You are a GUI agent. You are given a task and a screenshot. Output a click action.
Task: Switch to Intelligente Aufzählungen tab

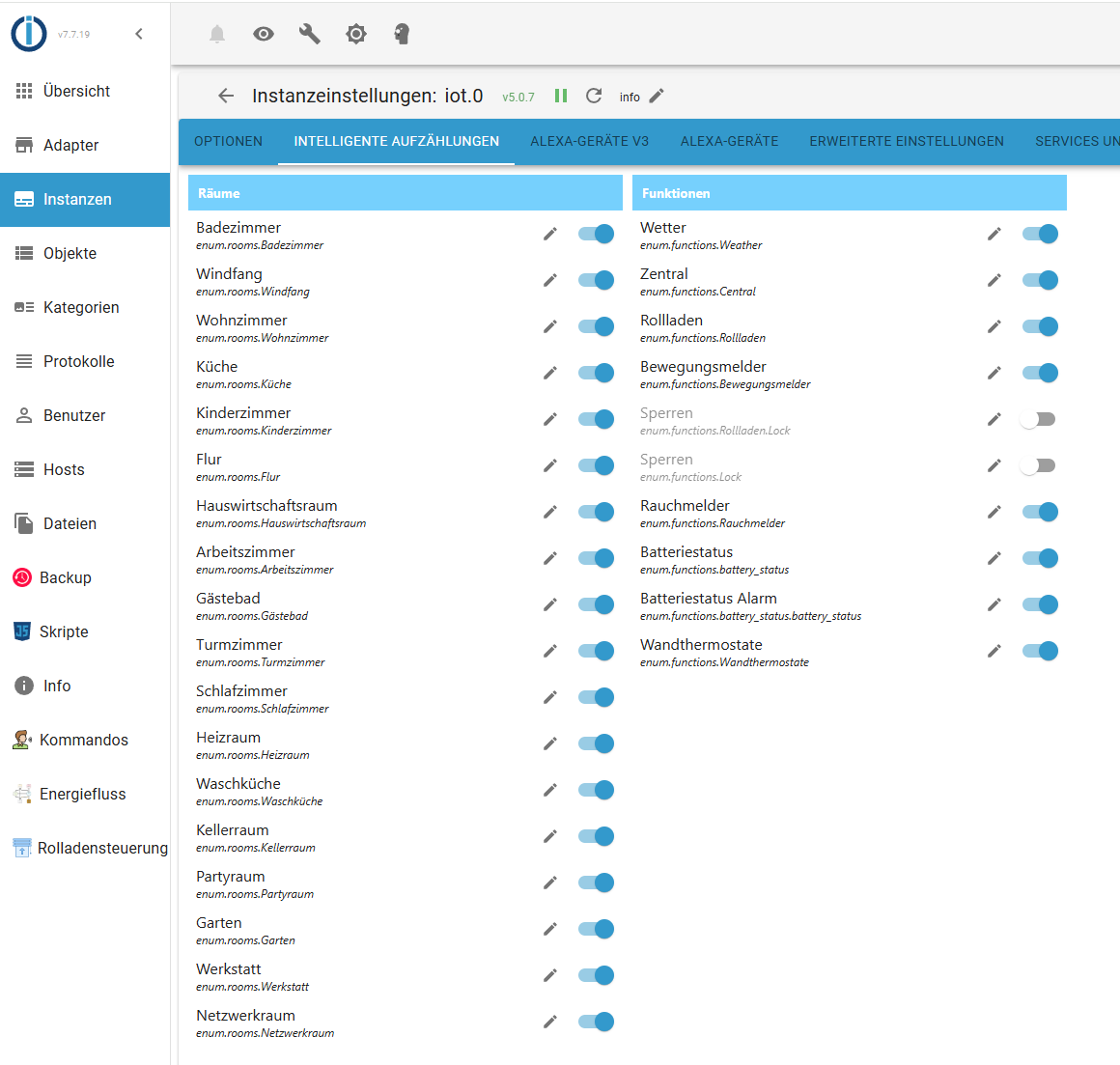[397, 141]
